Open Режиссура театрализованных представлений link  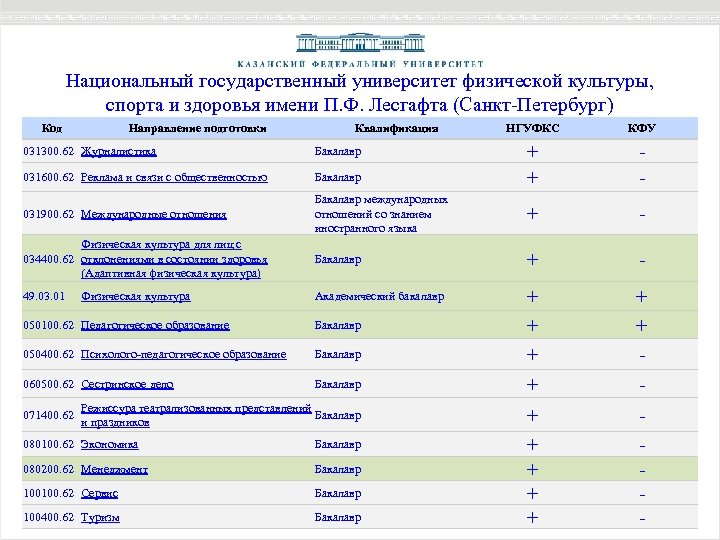point(196,415)
